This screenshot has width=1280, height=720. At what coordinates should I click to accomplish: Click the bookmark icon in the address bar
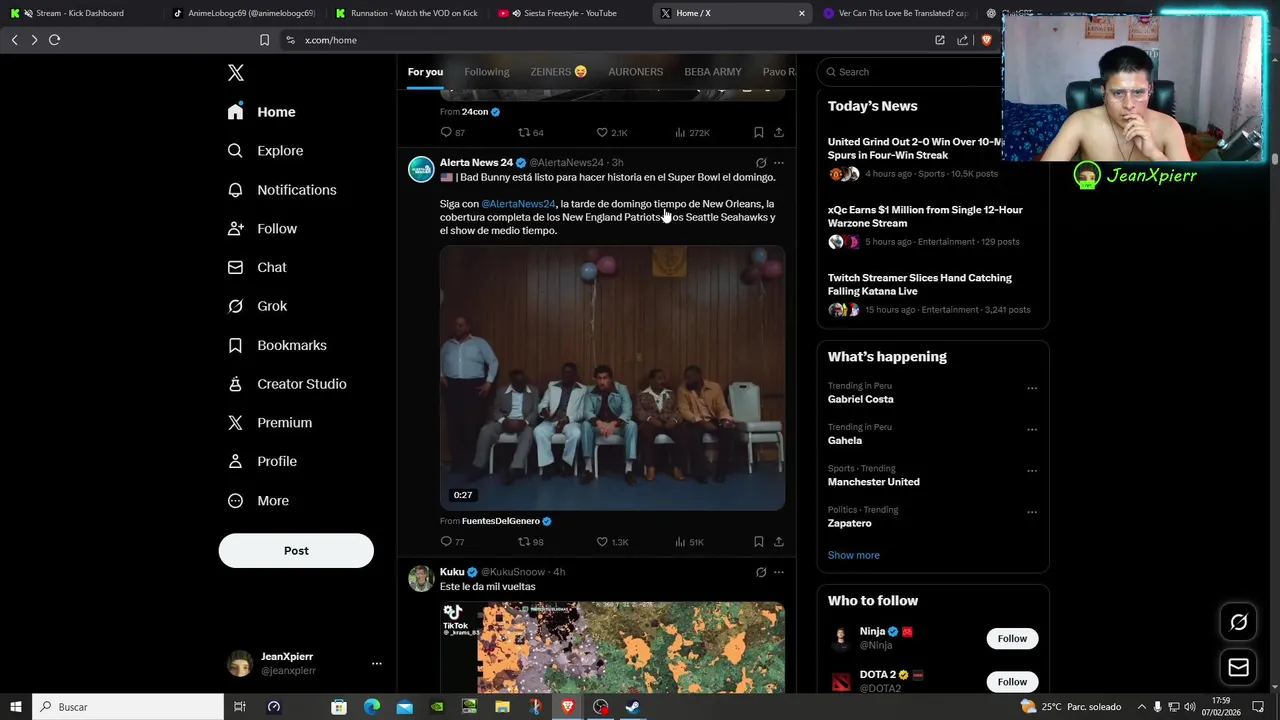click(x=264, y=40)
